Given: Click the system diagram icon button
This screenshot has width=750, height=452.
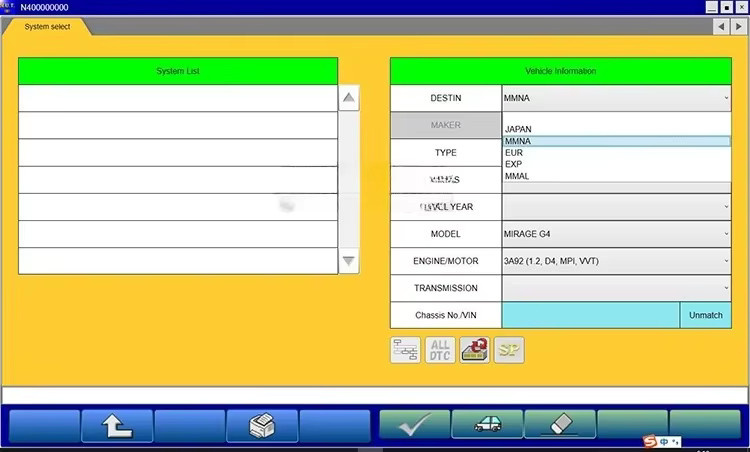Looking at the screenshot, I should click(405, 350).
